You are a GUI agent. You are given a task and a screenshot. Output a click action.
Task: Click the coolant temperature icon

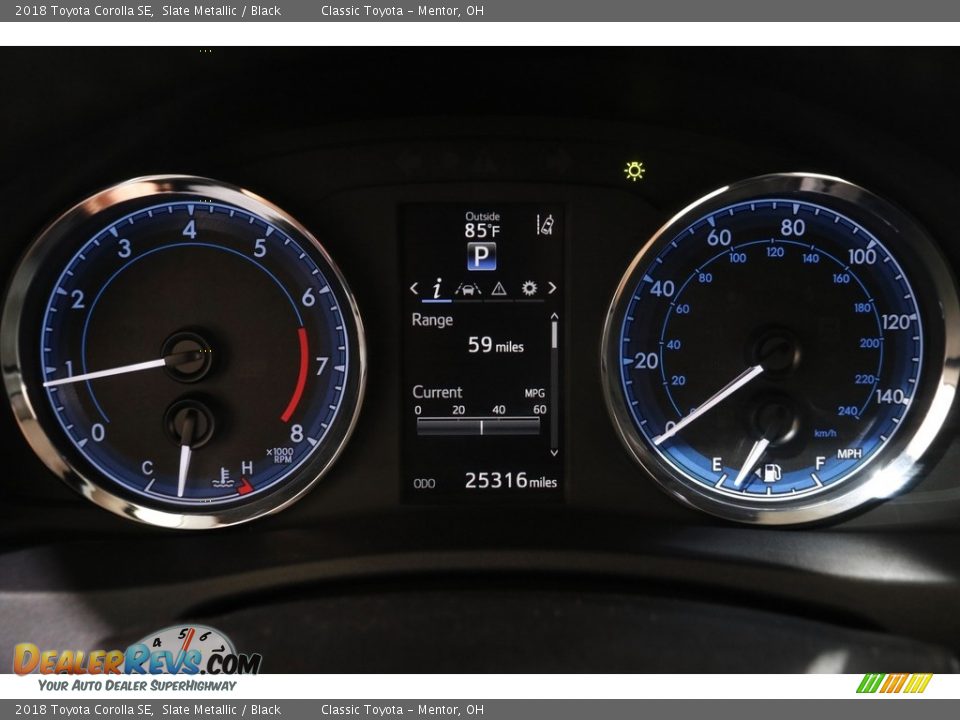pyautogui.click(x=224, y=477)
